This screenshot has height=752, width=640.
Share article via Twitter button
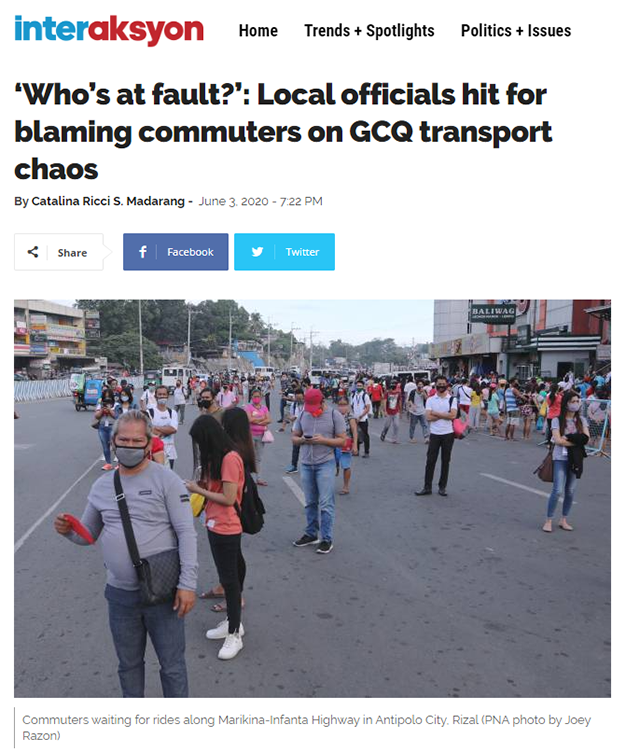coord(284,252)
